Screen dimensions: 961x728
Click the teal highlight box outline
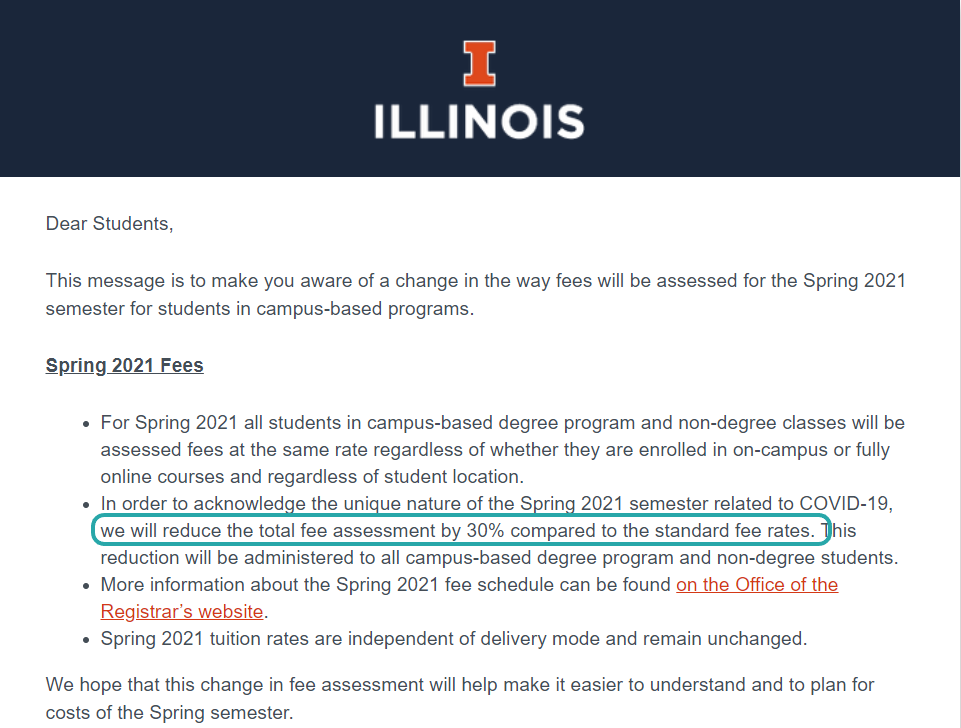click(x=462, y=531)
